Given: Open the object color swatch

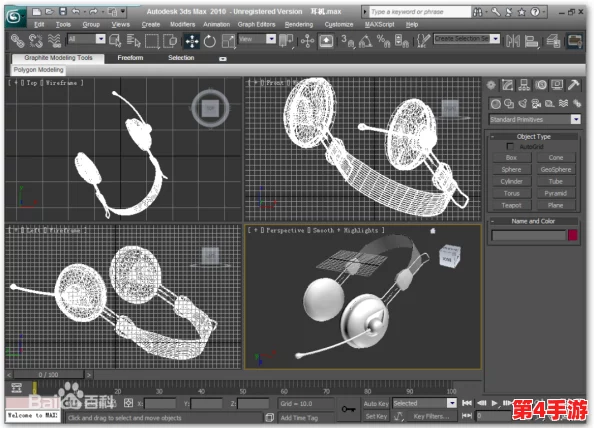Looking at the screenshot, I should coord(572,235).
